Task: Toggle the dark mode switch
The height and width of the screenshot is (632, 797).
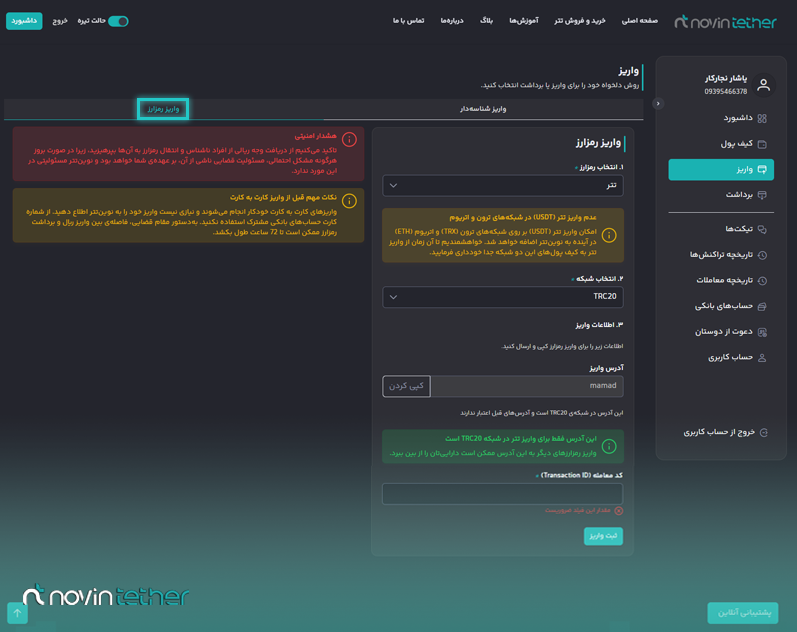Action: click(x=118, y=21)
